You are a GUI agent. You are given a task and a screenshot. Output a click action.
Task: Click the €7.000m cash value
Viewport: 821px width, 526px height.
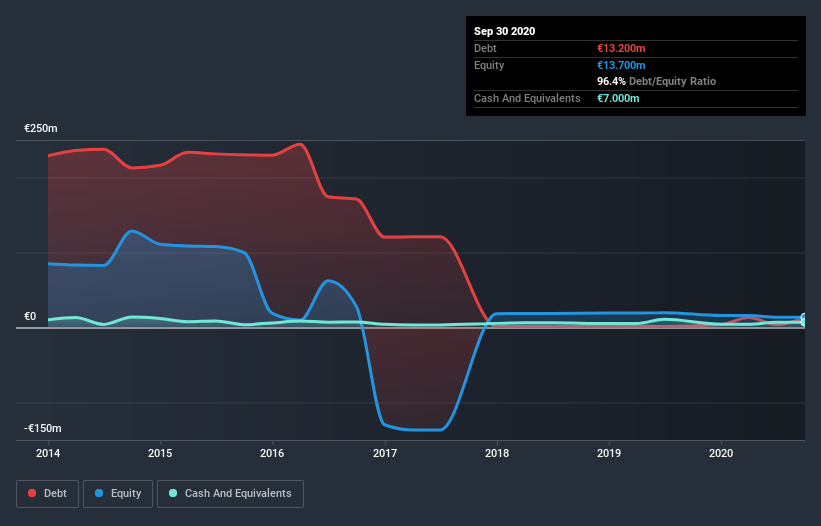618,98
